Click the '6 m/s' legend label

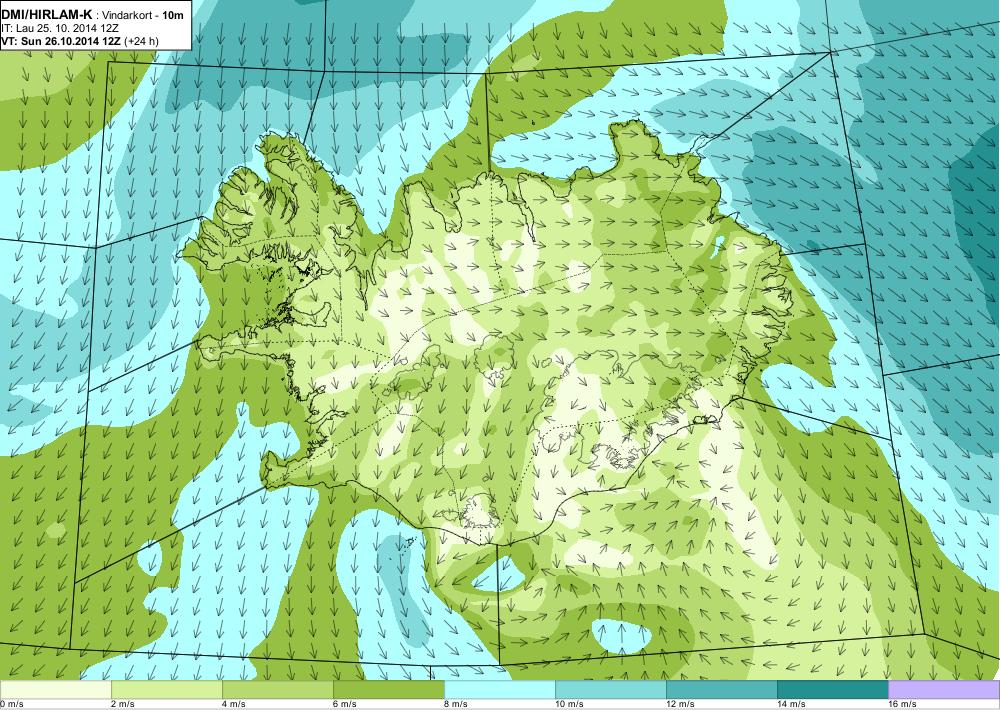(345, 704)
